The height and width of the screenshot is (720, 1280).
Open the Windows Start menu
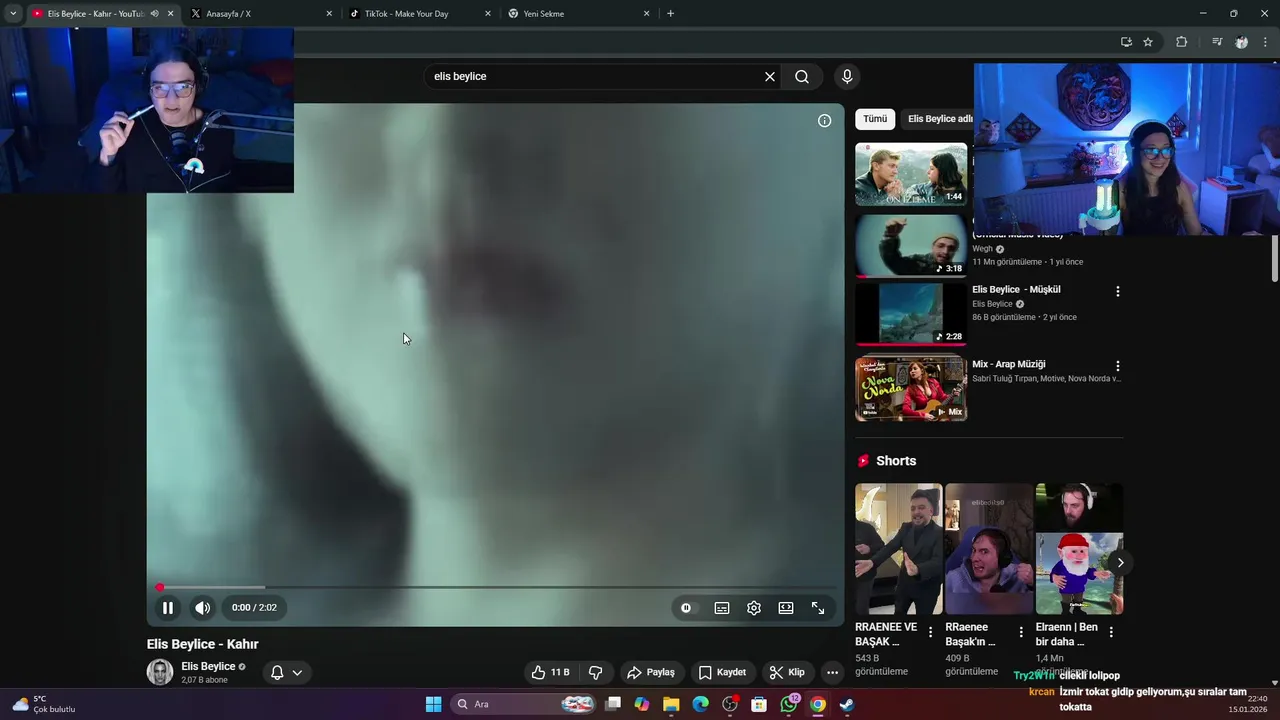click(x=433, y=704)
